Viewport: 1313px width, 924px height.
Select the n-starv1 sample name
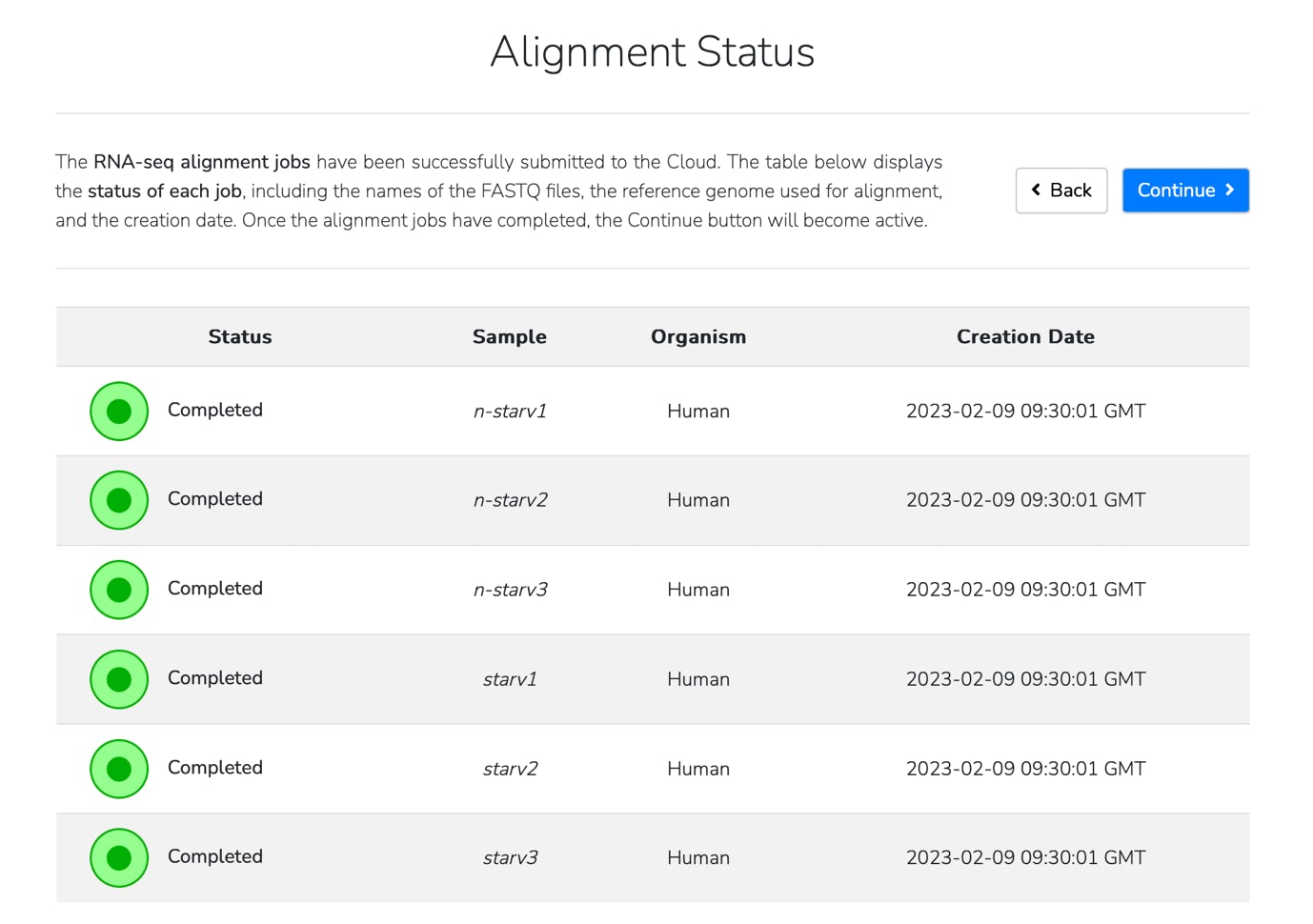point(510,412)
